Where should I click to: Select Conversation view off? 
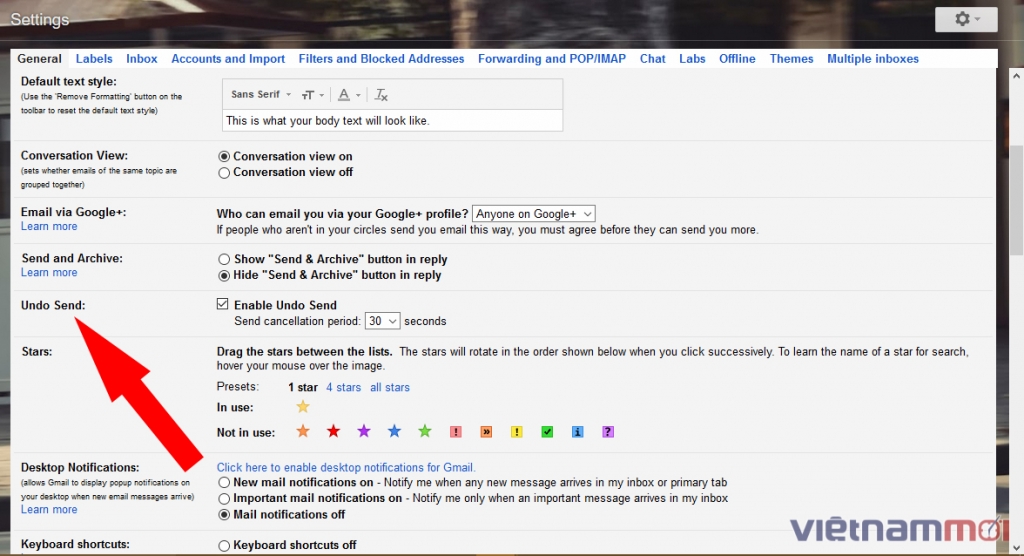tap(224, 172)
